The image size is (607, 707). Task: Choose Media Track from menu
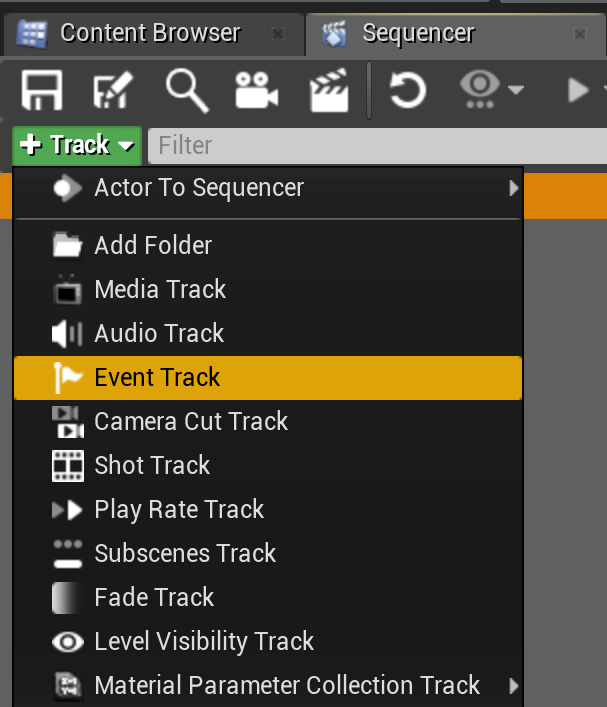coord(268,289)
